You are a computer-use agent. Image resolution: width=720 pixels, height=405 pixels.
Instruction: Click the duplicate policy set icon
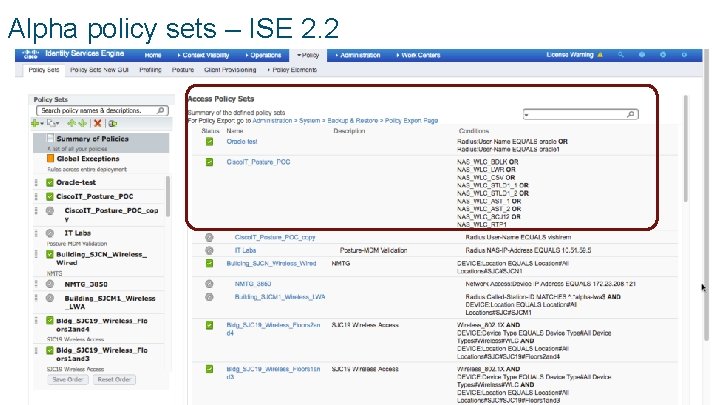pos(51,123)
